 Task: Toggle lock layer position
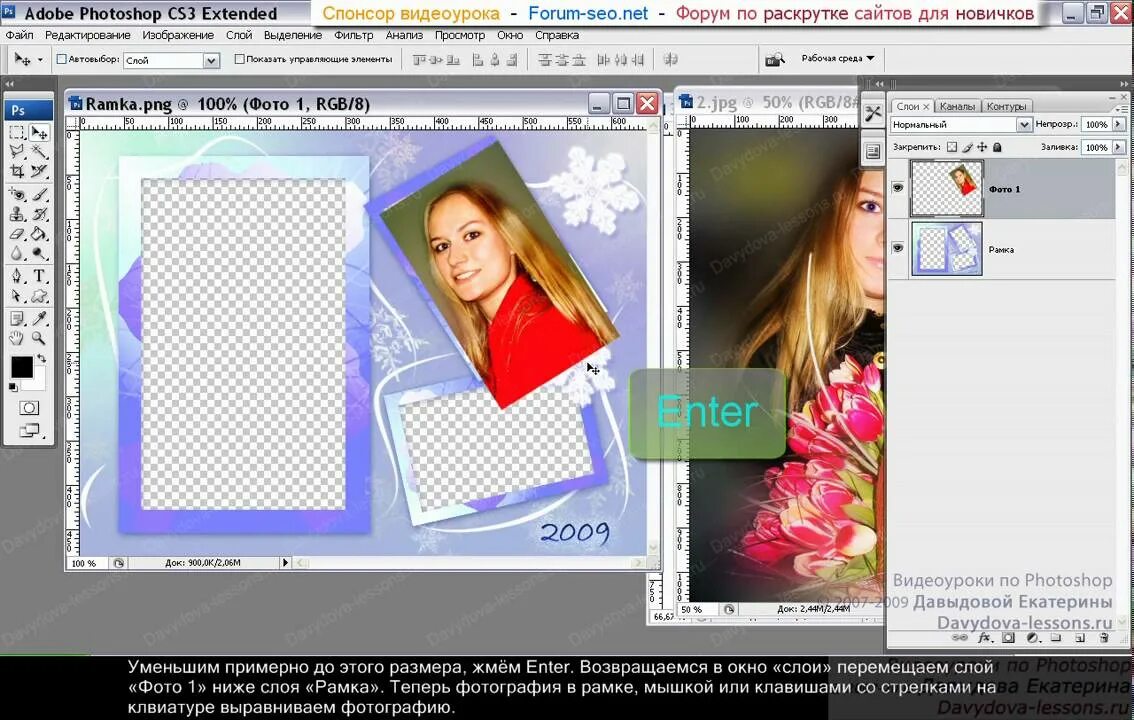click(x=982, y=147)
